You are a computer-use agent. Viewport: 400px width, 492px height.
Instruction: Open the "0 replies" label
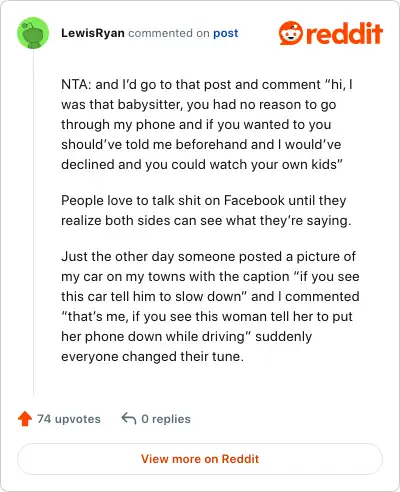166,419
